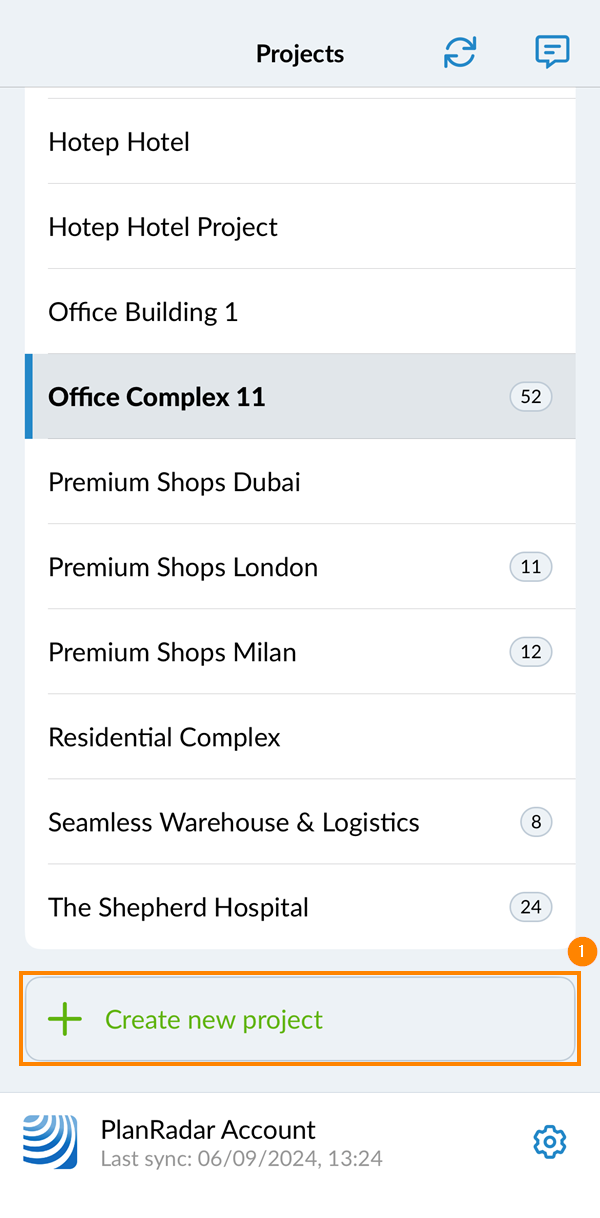Choose Premium Shops London project

[x=183, y=567]
